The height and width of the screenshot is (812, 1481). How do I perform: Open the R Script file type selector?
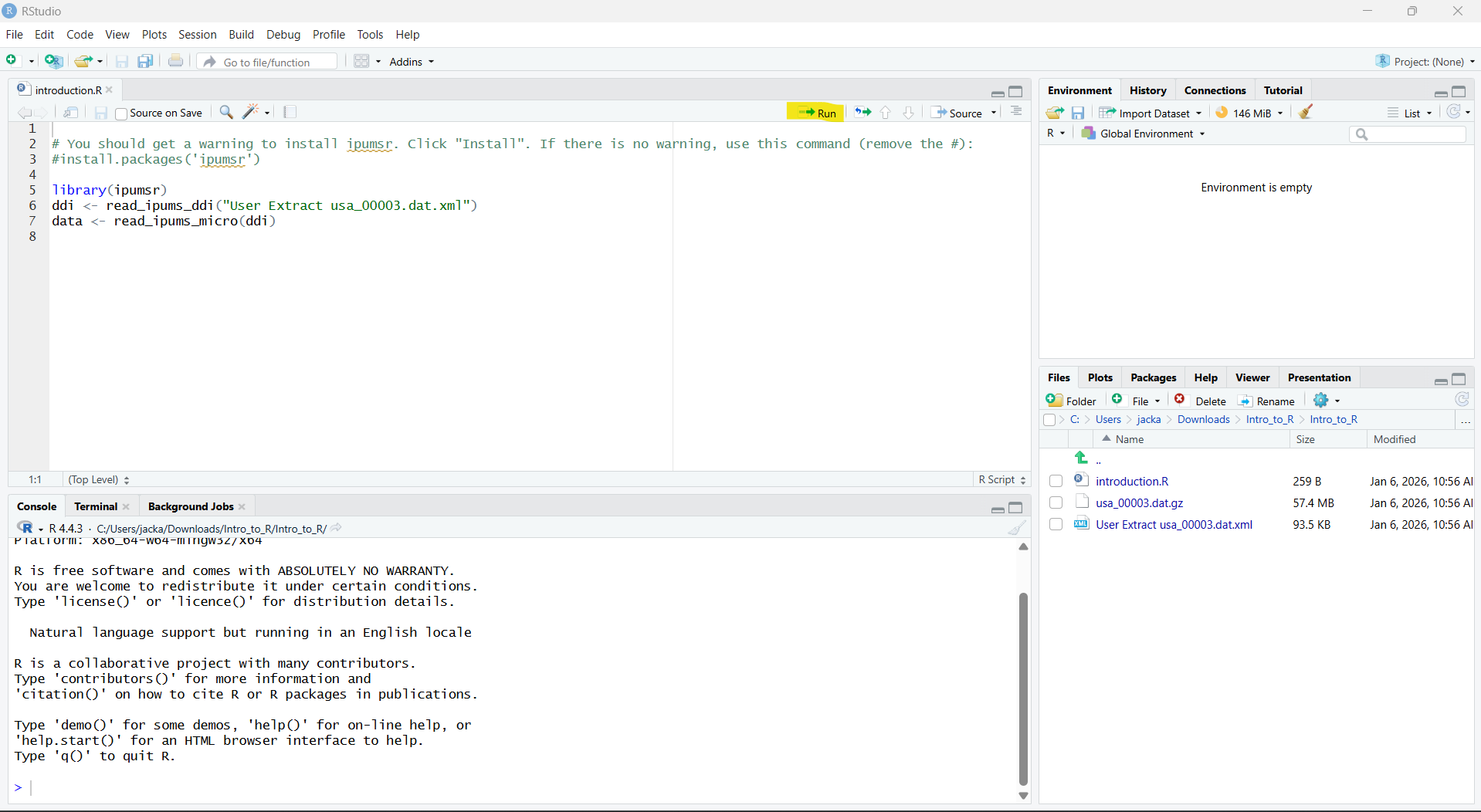pyautogui.click(x=1002, y=479)
